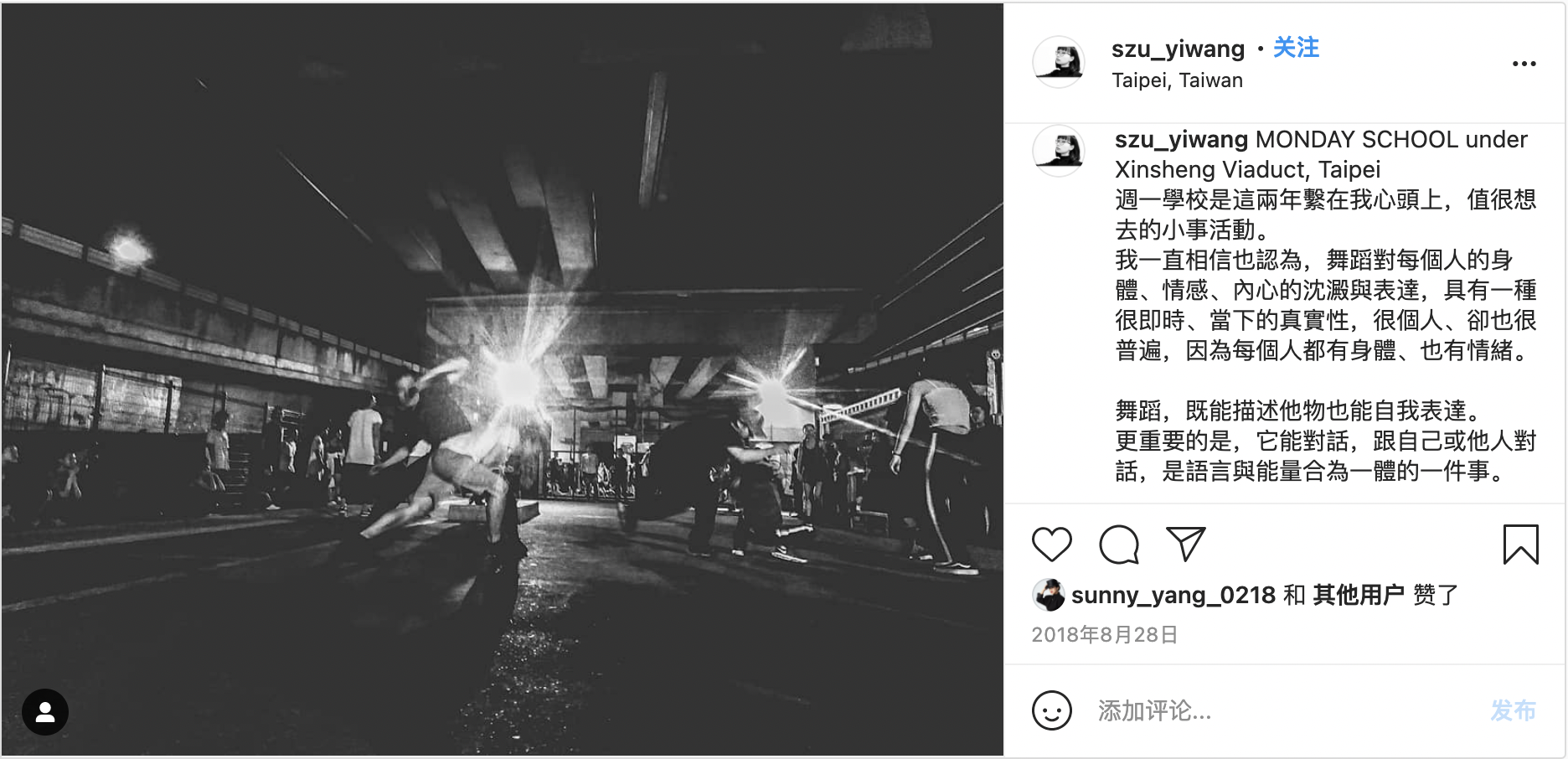Screen dimensions: 1568x759
Task: Open comments via the speech bubble icon
Action: [1119, 545]
